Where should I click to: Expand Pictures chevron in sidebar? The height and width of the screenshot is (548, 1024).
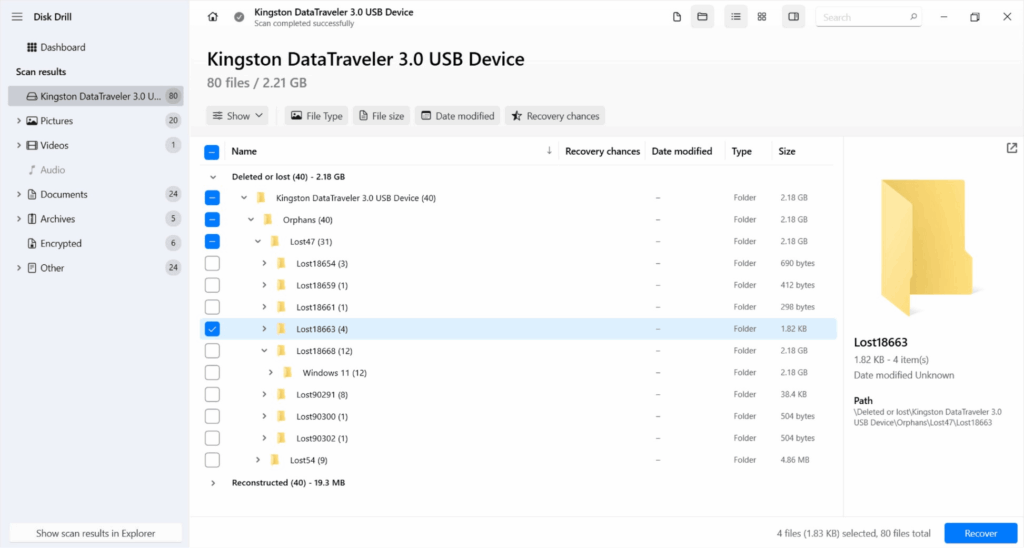(x=19, y=121)
